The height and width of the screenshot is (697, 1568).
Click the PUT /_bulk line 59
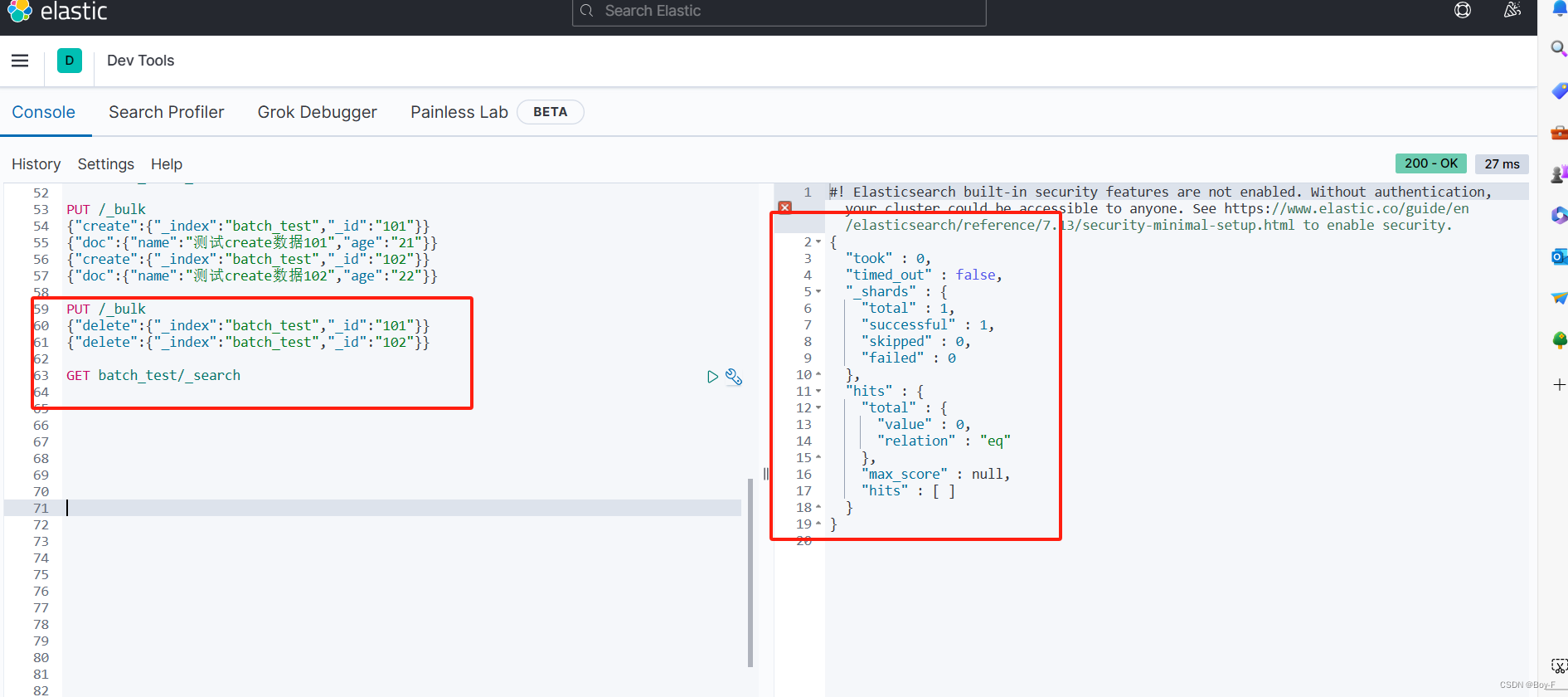pyautogui.click(x=106, y=309)
